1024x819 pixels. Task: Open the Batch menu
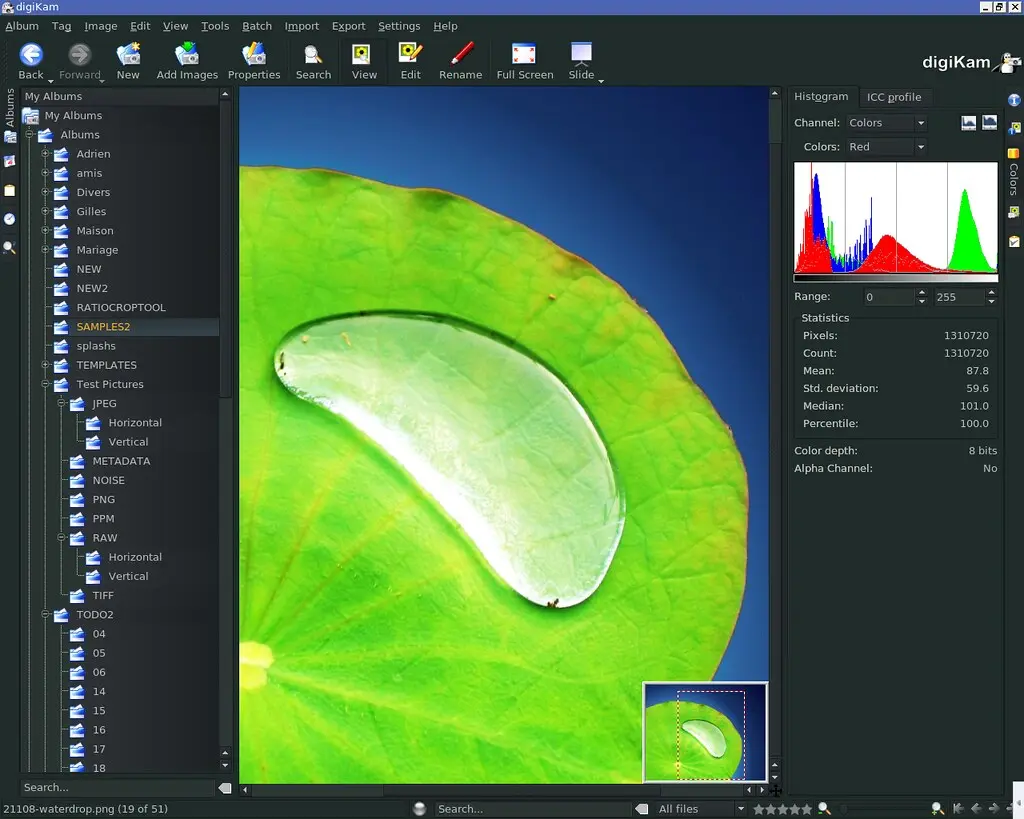(257, 25)
